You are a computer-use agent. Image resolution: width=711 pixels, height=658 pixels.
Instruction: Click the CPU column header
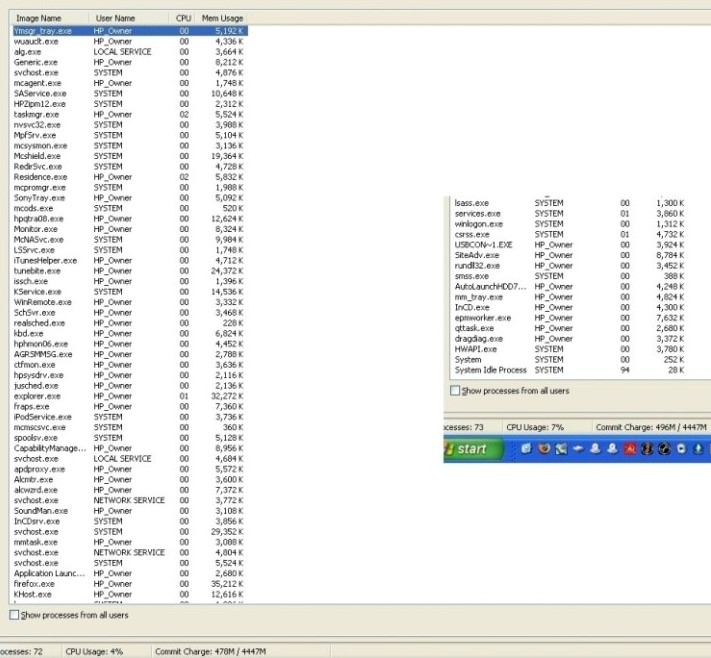(x=183, y=18)
